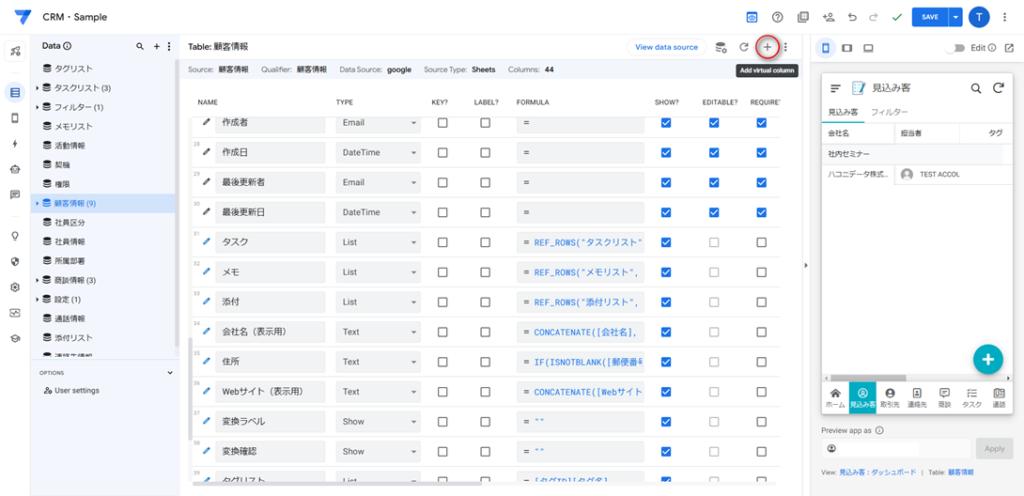Screen dimensions: 1024x496
Task: Uncheck REQUIRE for 作成者 row
Action: [x=761, y=123]
